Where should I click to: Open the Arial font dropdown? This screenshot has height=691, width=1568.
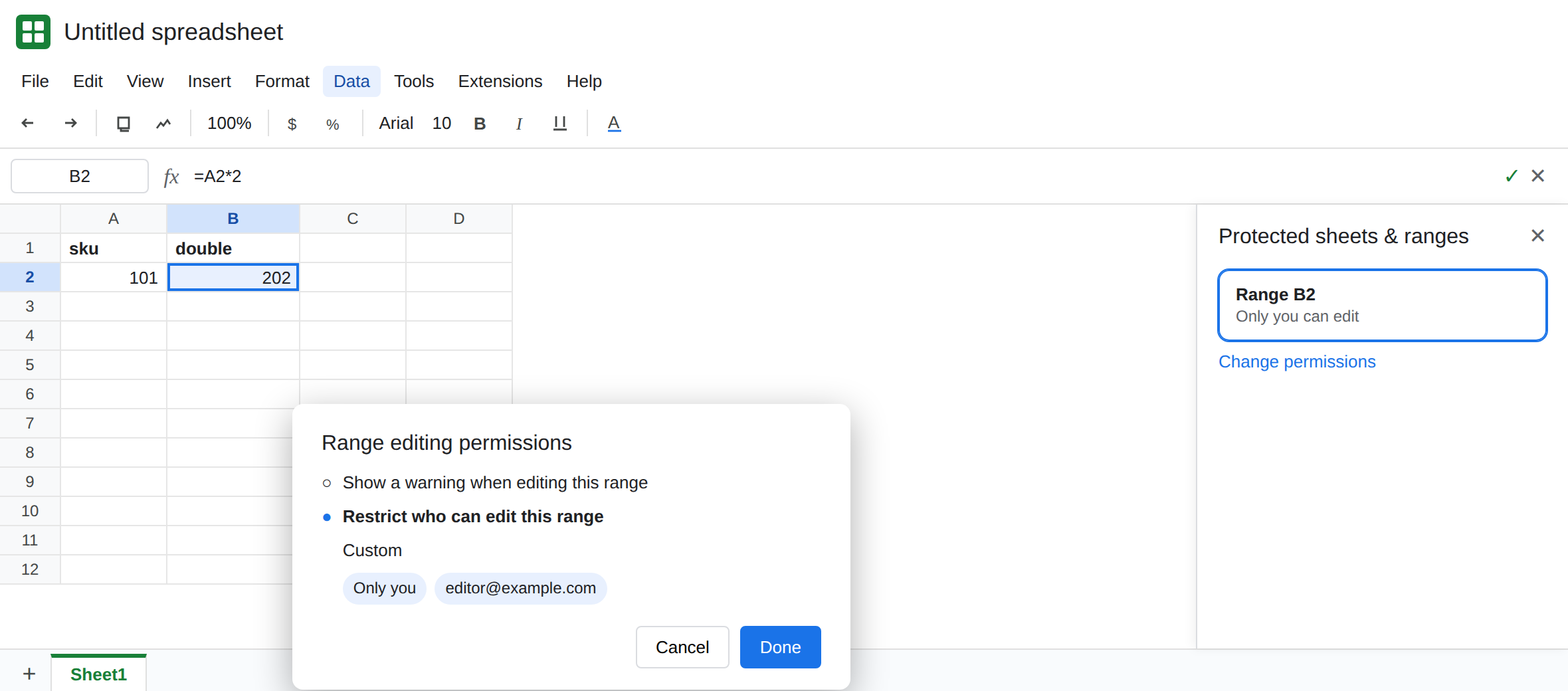pyautogui.click(x=396, y=124)
